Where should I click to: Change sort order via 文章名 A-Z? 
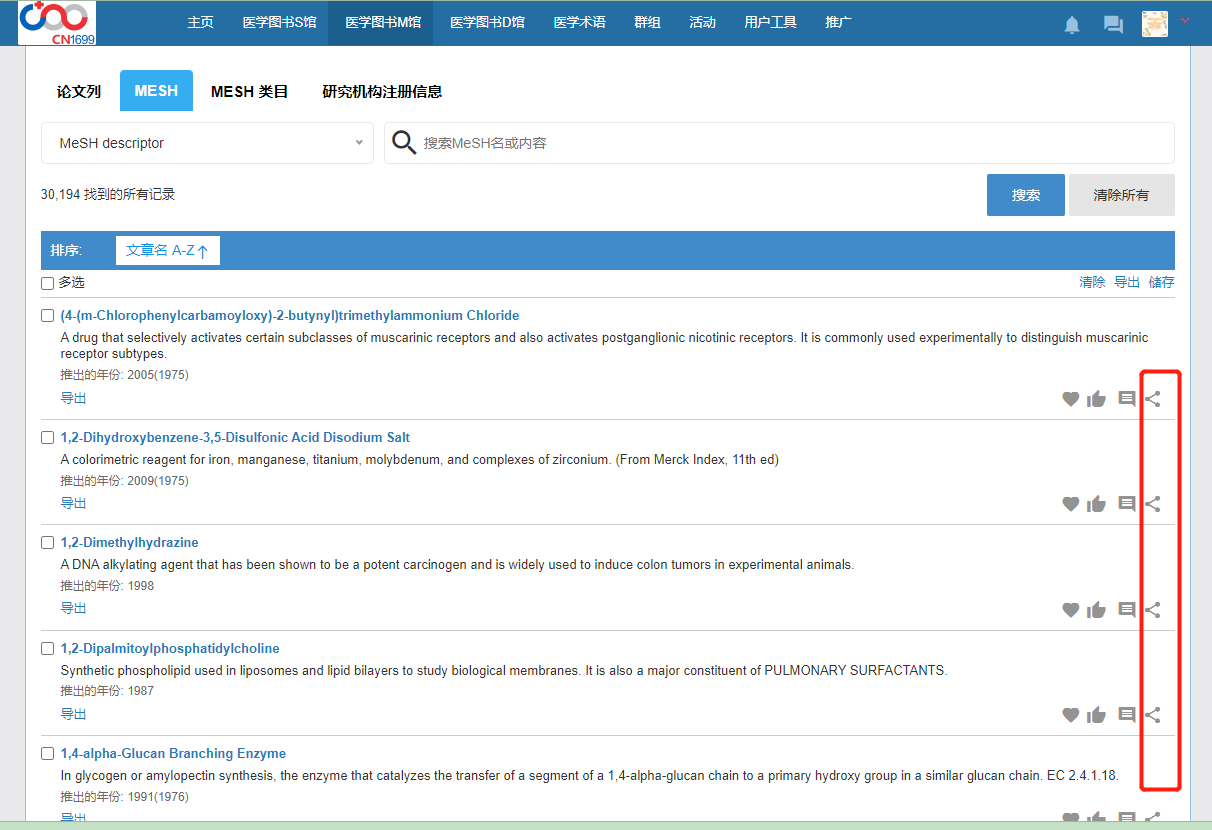167,251
